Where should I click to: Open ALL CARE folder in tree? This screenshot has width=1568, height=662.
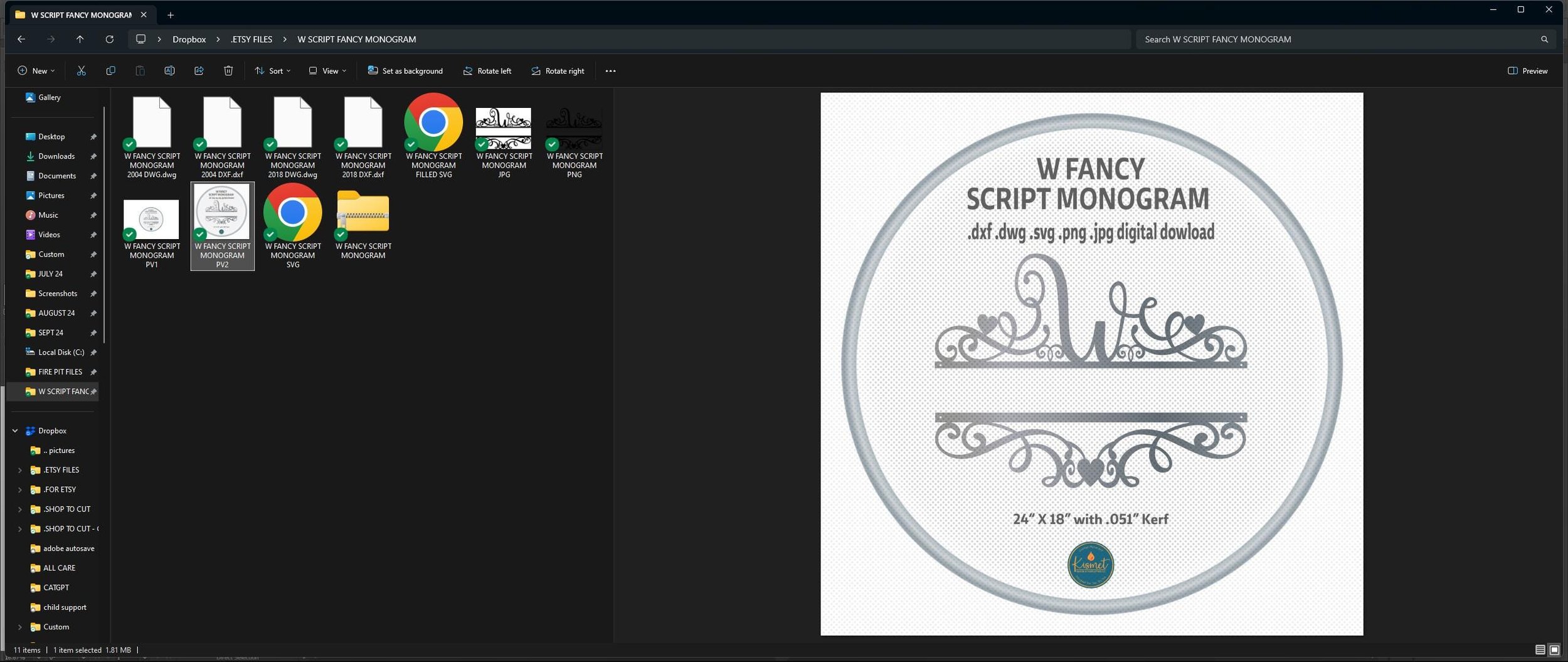(x=59, y=568)
